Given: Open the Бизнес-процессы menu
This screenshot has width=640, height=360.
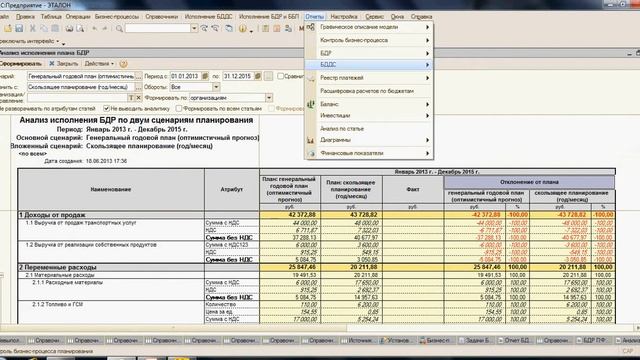Looking at the screenshot, I should (117, 17).
